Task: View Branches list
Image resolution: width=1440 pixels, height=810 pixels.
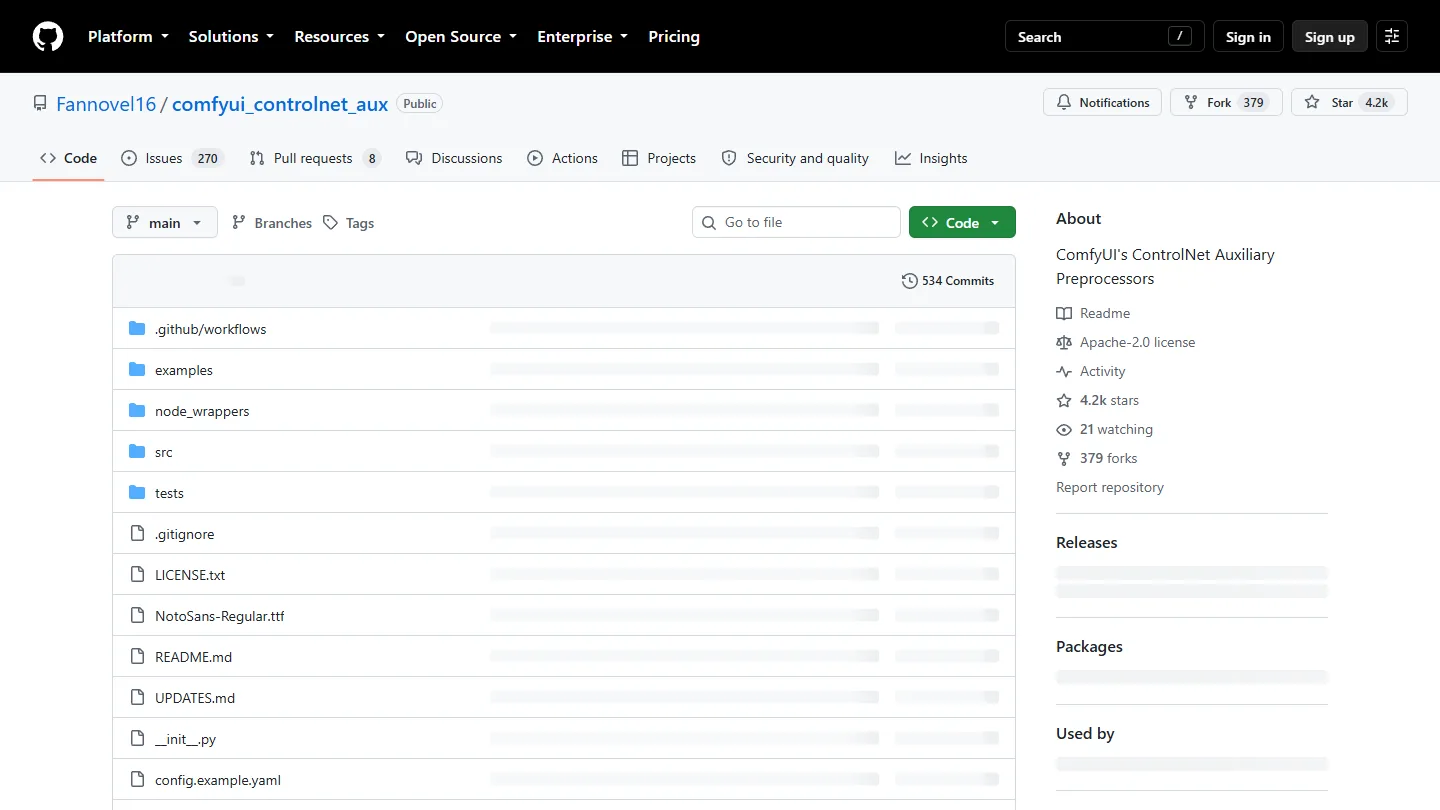Action: (272, 223)
